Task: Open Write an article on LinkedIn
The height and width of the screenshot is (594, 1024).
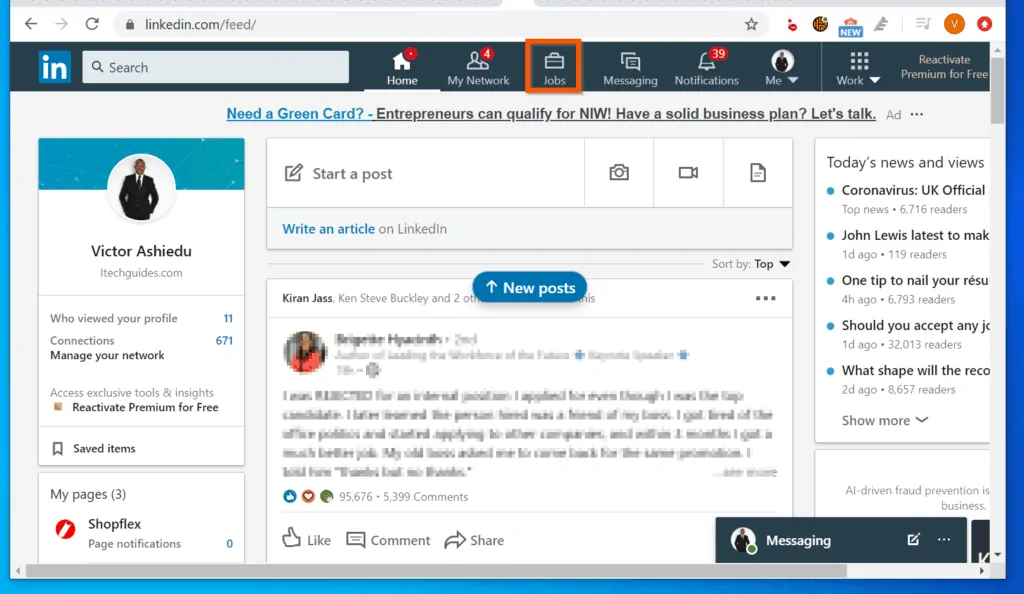Action: (x=330, y=229)
